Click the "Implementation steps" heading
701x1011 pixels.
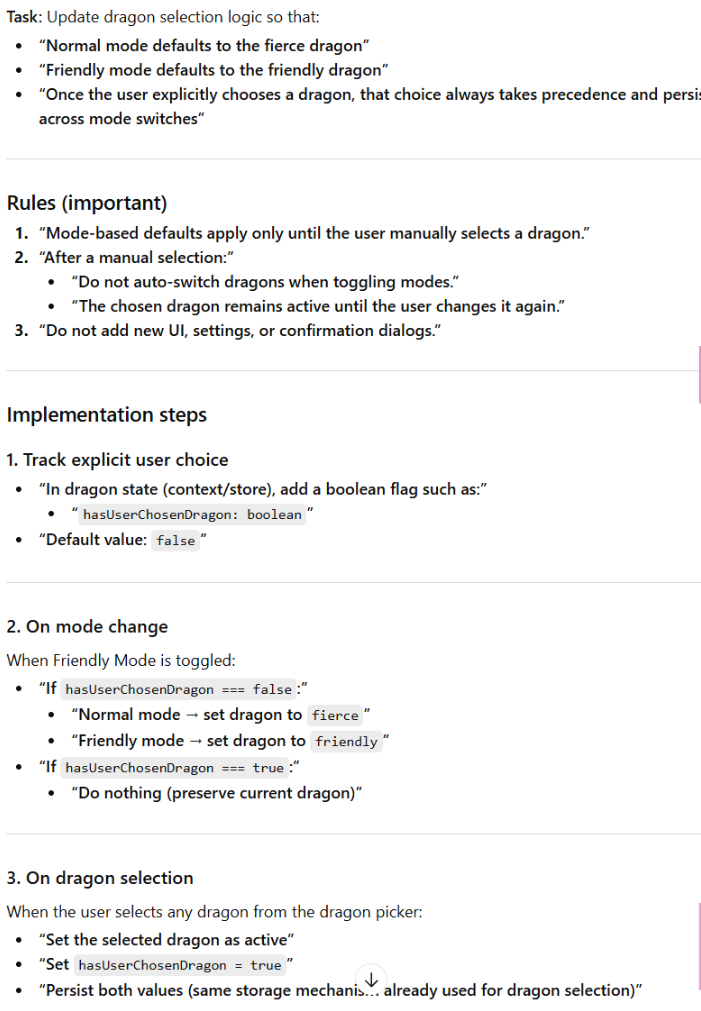pos(107,415)
